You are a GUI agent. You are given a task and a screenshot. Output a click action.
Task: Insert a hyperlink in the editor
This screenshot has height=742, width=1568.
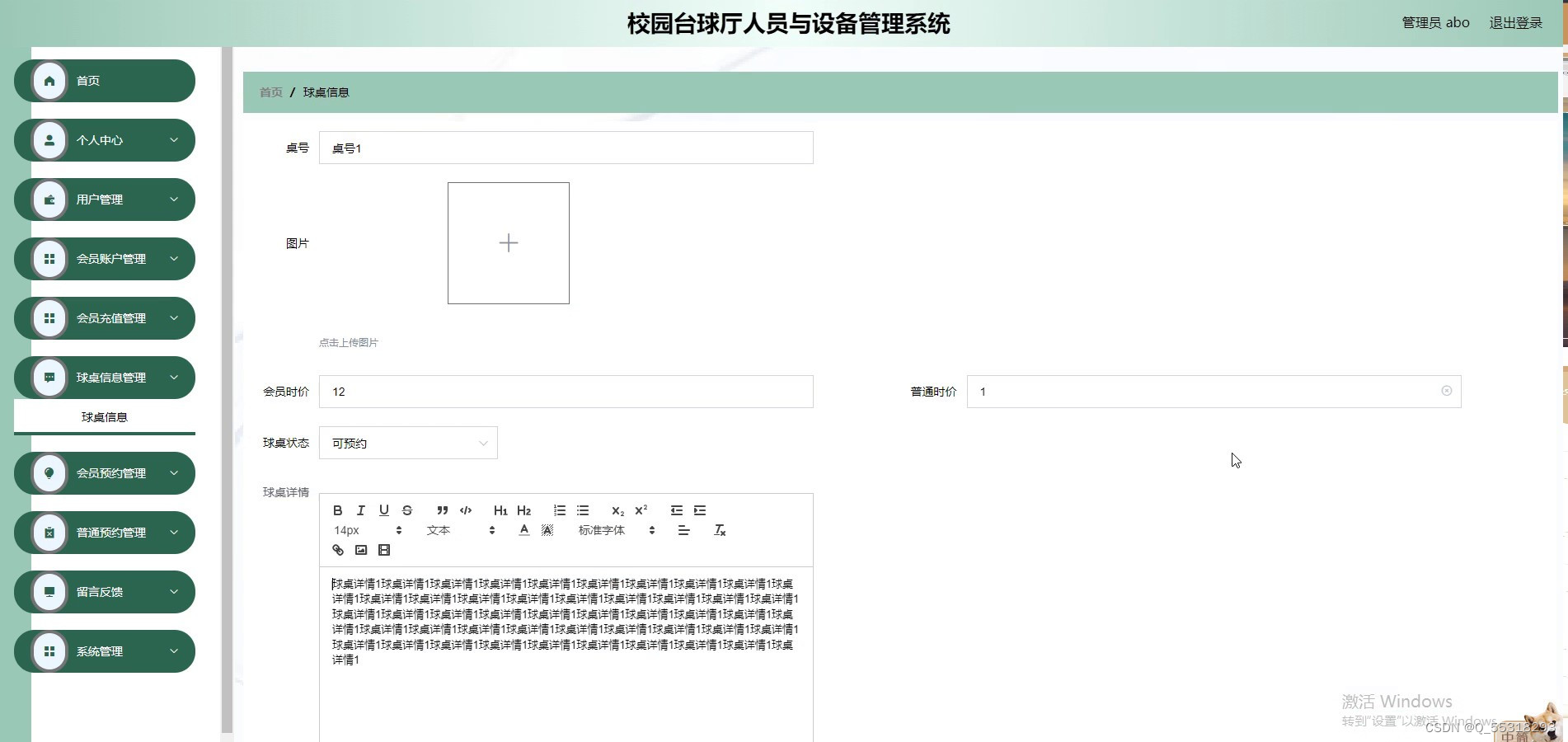coord(337,550)
